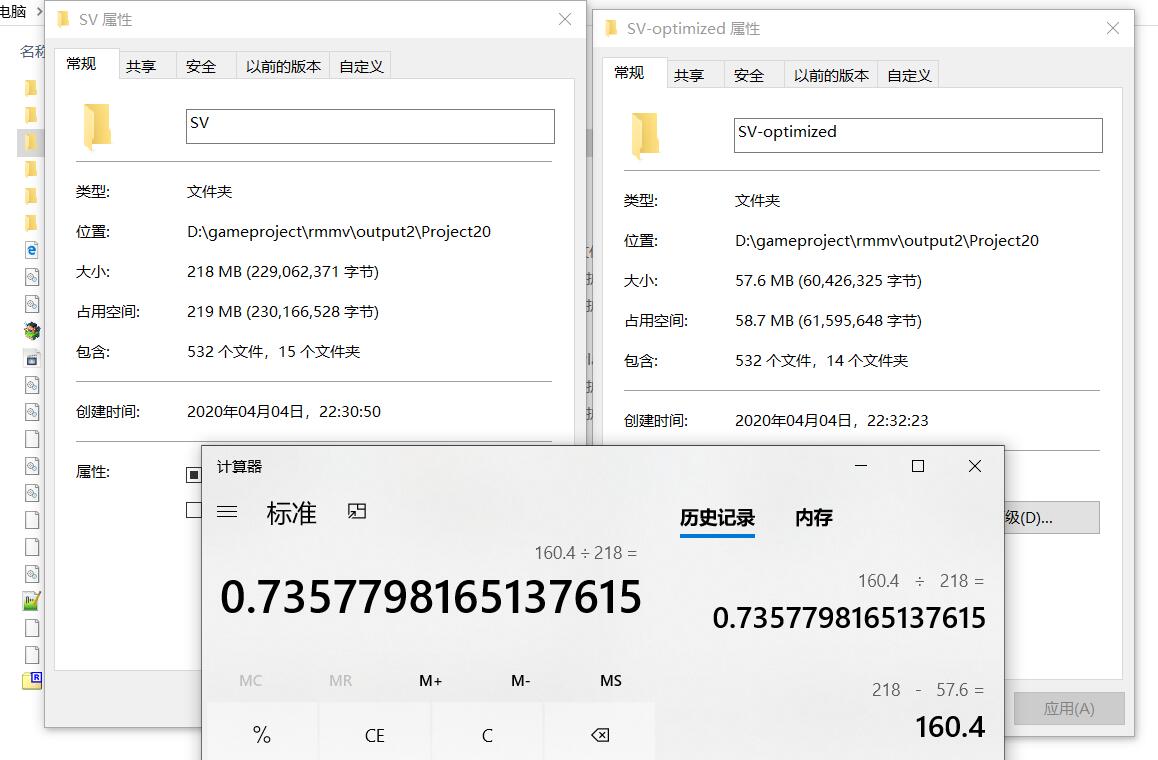Viewport: 1158px width, 760px height.
Task: Click advanced 级(D)... button in SV-optimized properties
Action: [x=1051, y=518]
